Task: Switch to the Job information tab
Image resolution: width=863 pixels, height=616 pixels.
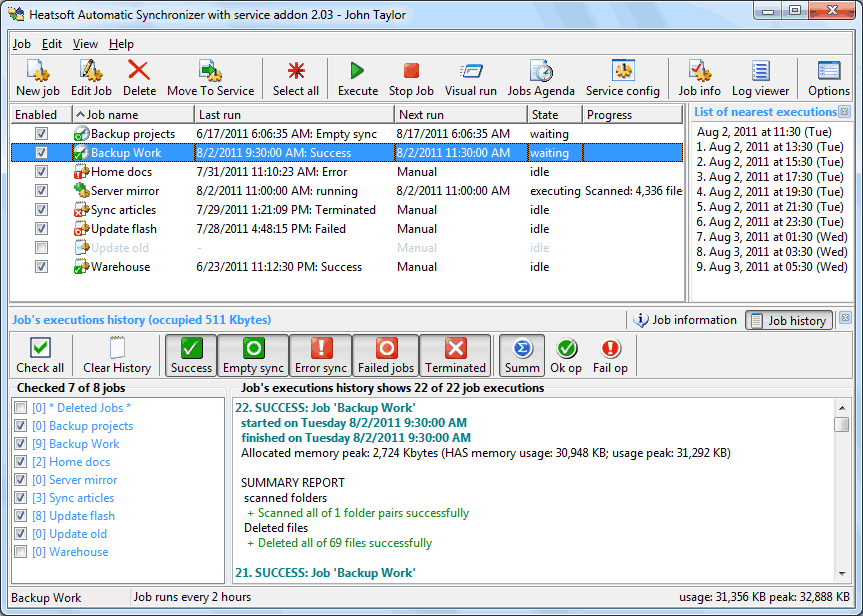Action: (x=686, y=320)
